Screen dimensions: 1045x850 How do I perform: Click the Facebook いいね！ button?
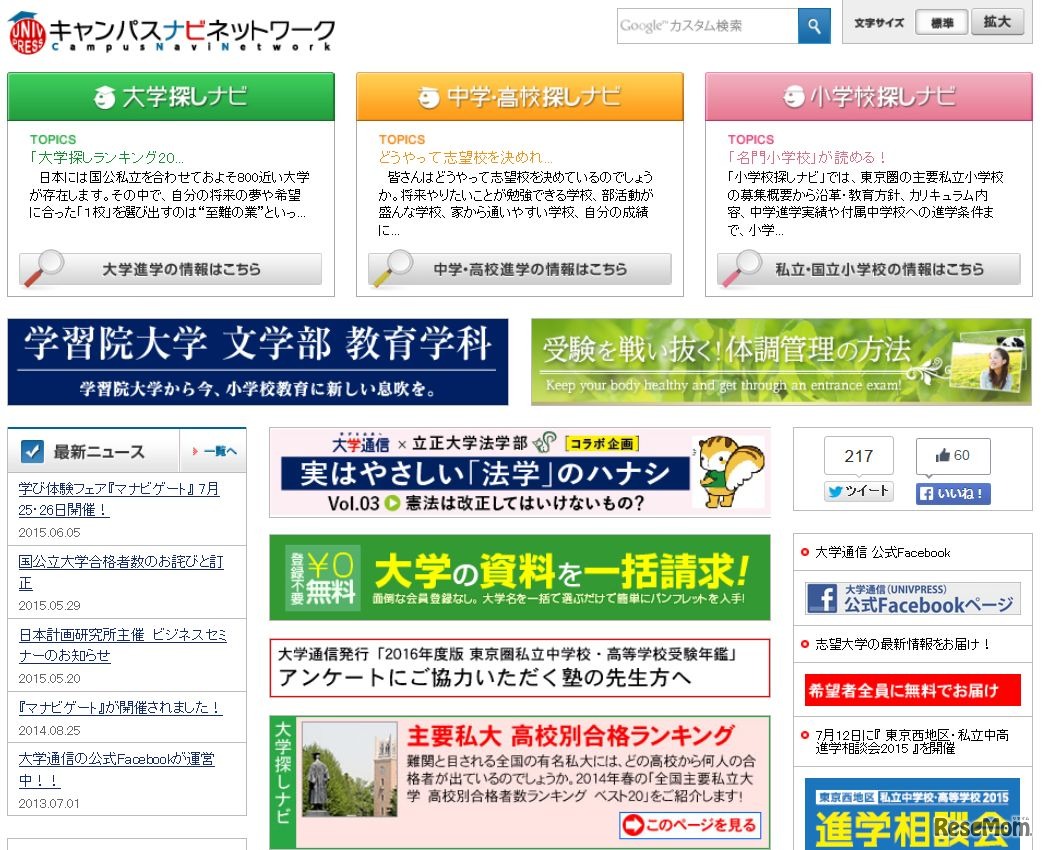pos(953,493)
